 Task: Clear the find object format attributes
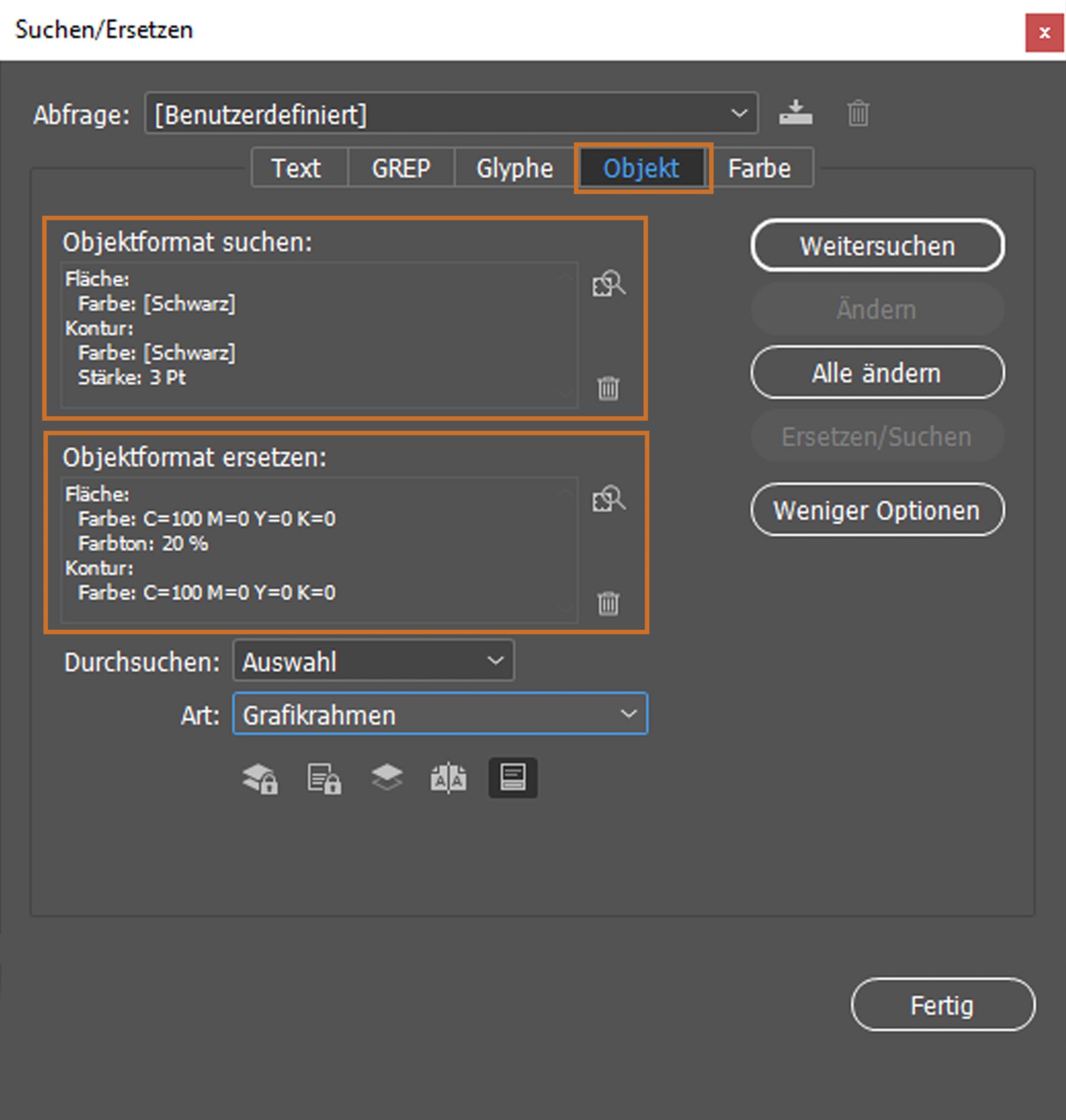608,388
